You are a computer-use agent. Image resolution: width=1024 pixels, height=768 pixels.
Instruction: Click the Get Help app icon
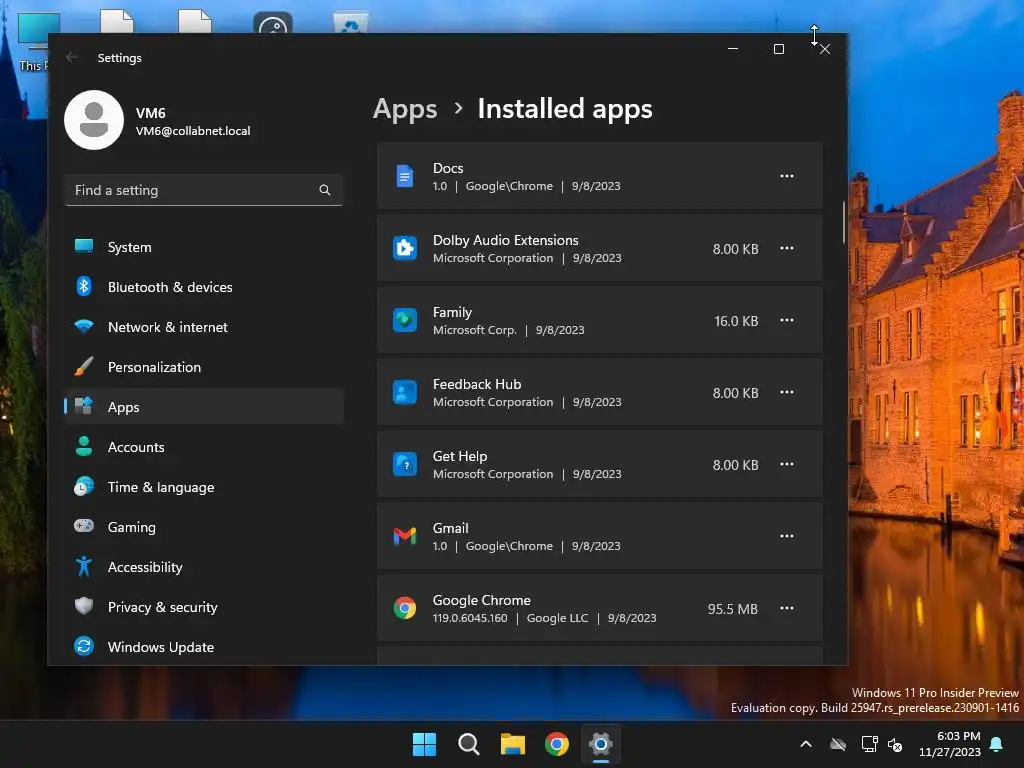tap(405, 464)
